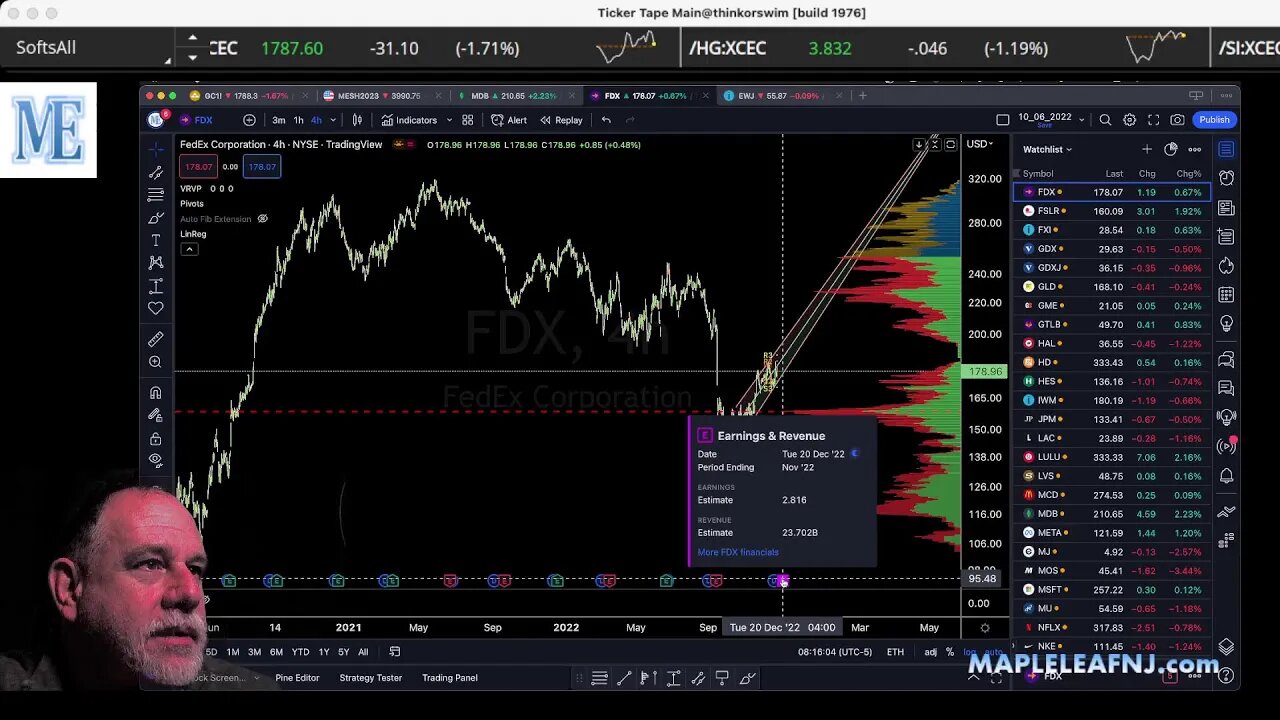Collapse the indicator legend chevron

(189, 248)
